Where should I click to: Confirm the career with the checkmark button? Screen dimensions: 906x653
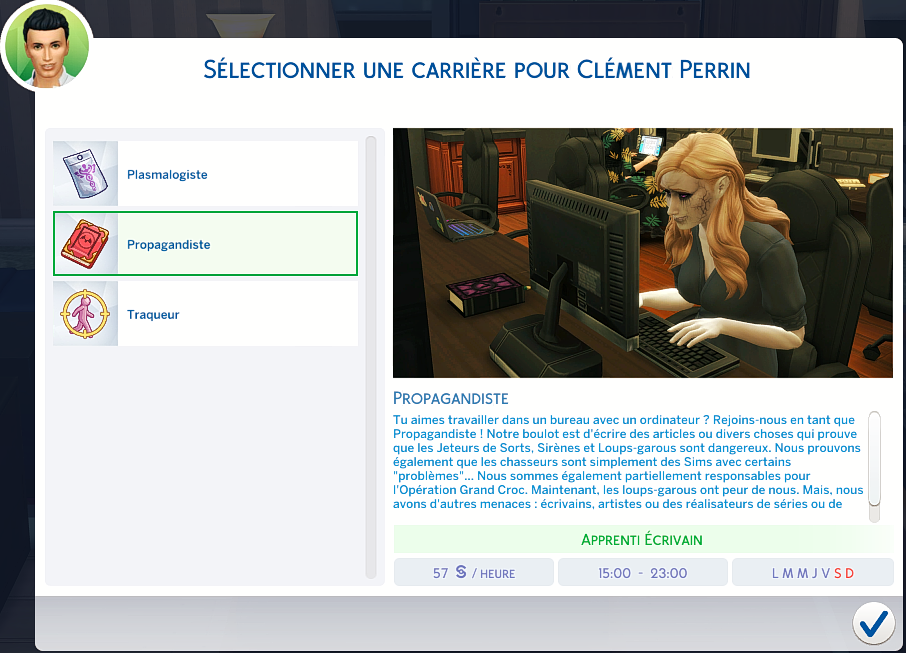873,623
